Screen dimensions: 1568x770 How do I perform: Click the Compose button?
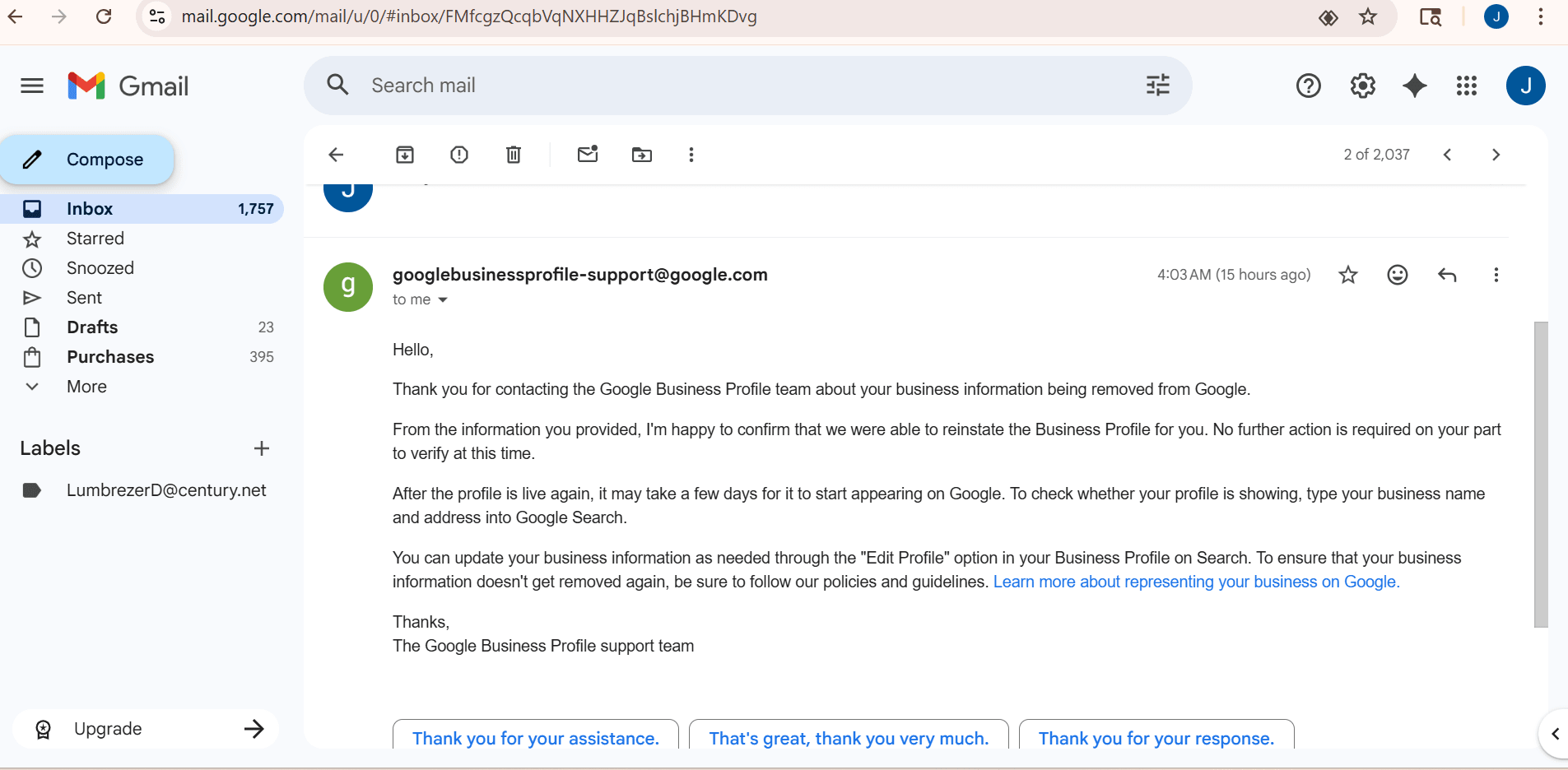(x=87, y=160)
